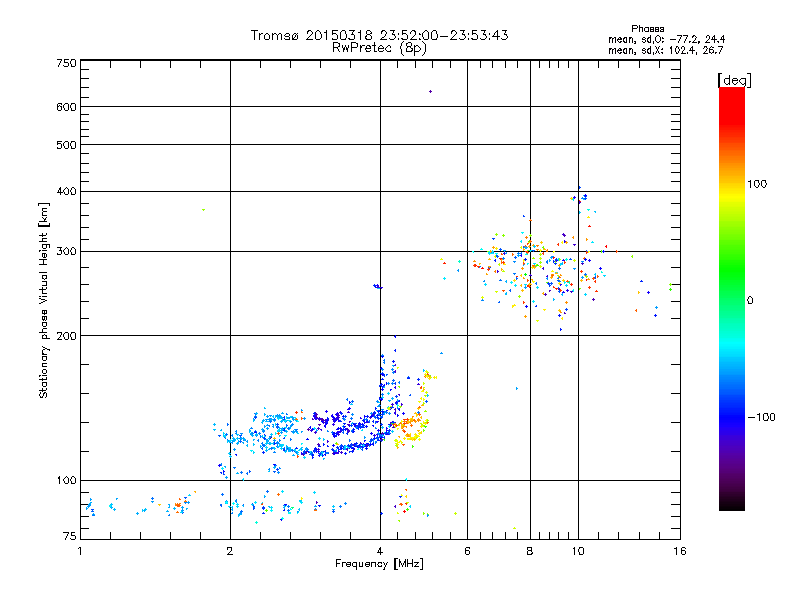Click the 'Phases' statistics heading

point(647,29)
